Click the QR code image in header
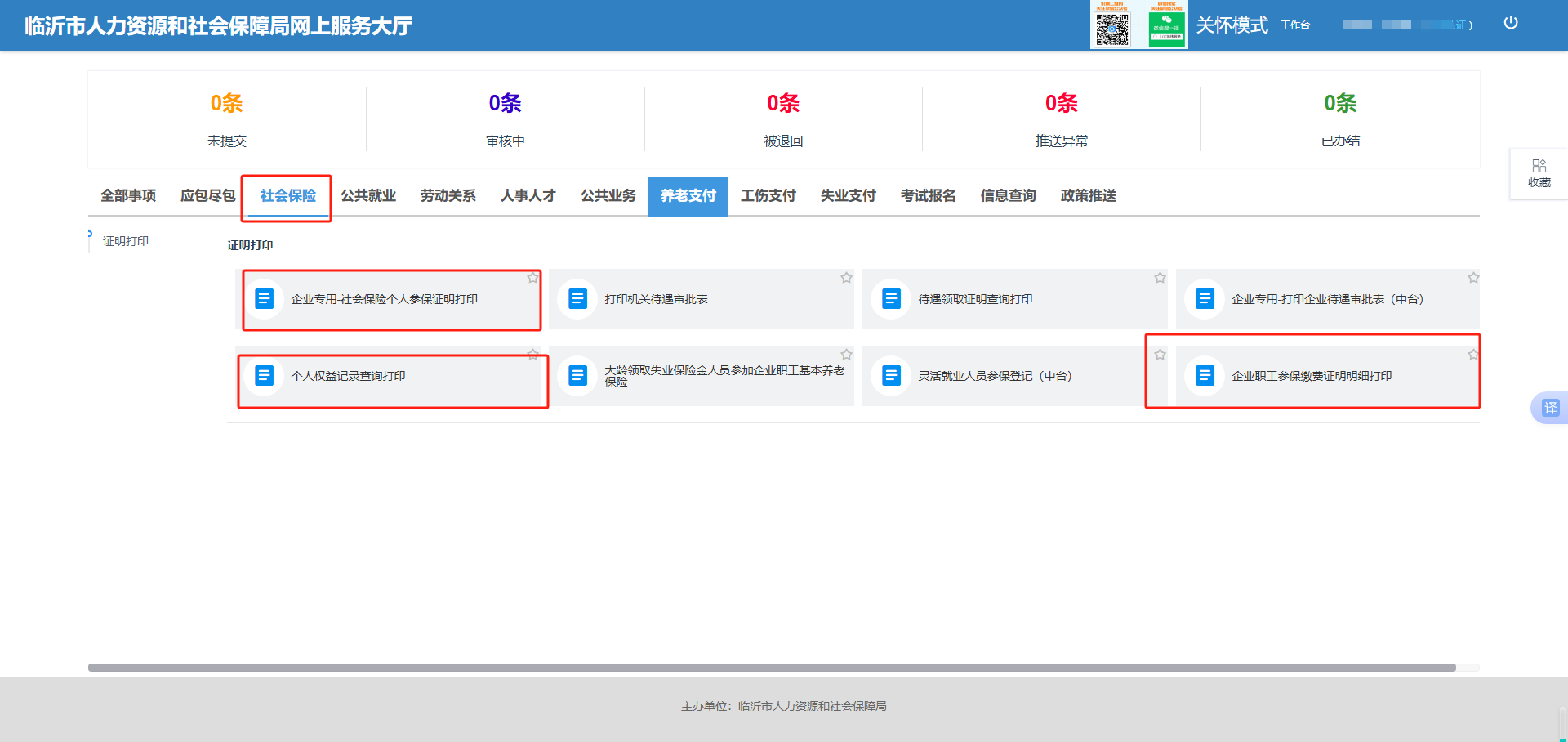The image size is (1568, 742). tap(1111, 29)
